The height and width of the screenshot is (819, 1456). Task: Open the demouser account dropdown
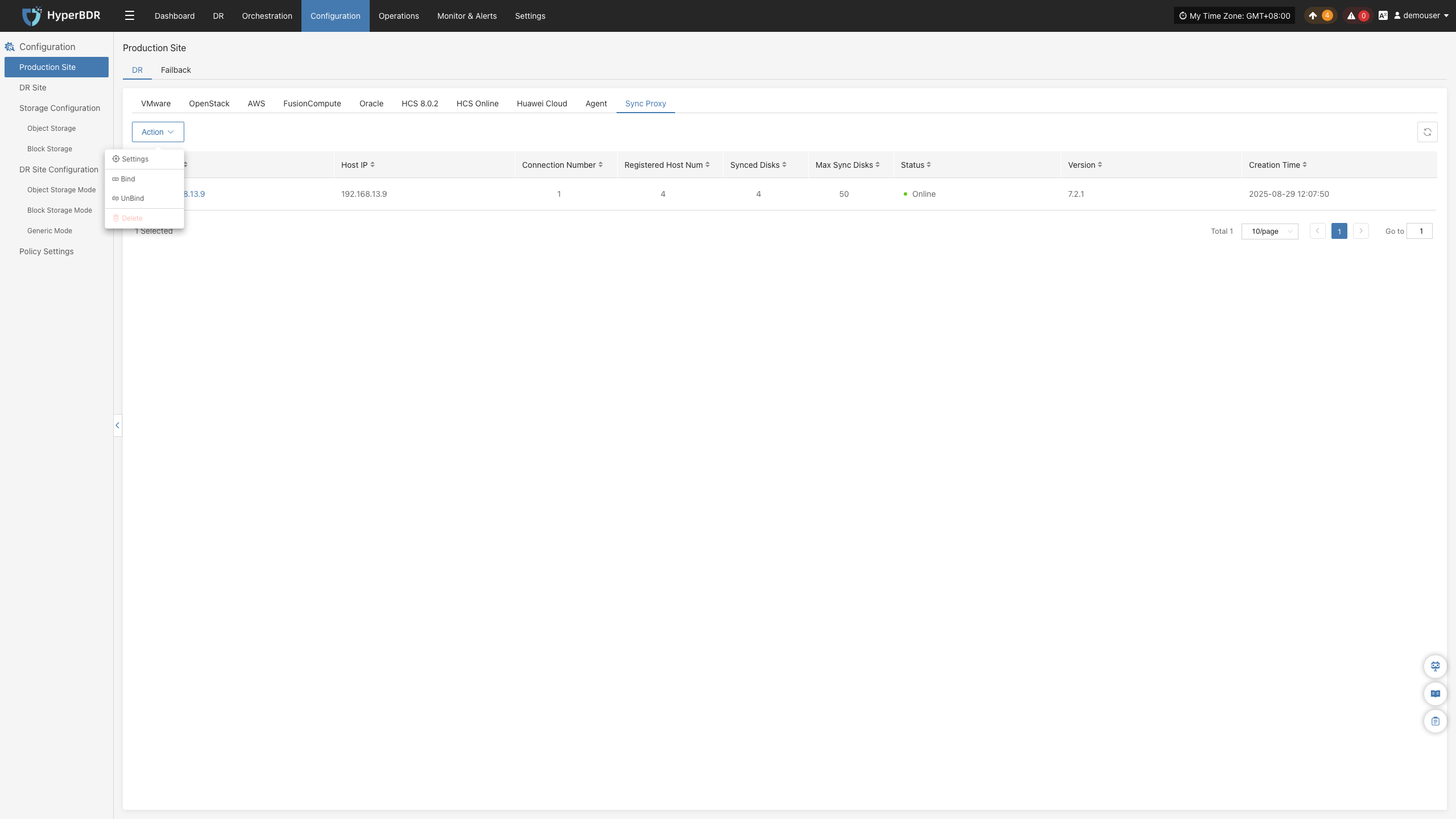pos(1421,16)
